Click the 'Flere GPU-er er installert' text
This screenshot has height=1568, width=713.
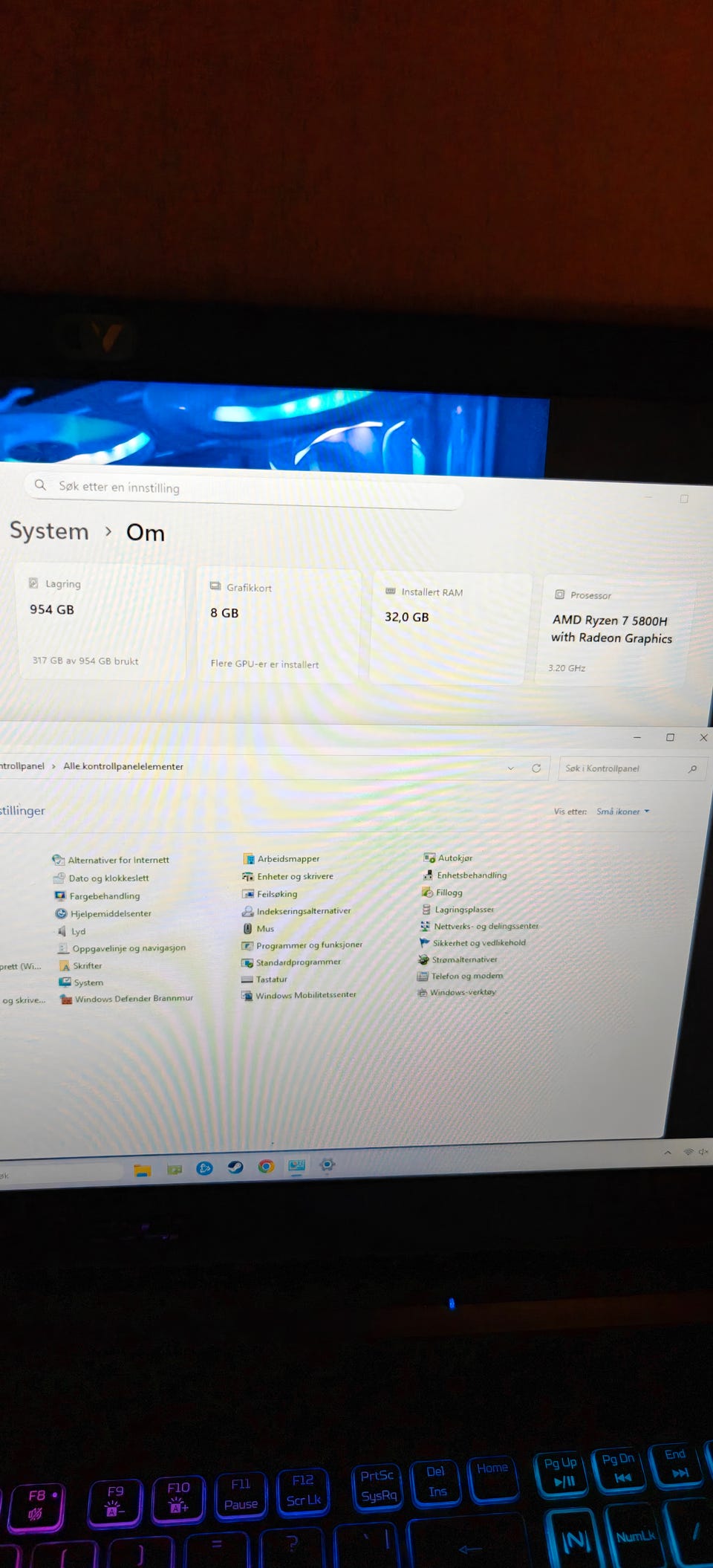tap(264, 664)
